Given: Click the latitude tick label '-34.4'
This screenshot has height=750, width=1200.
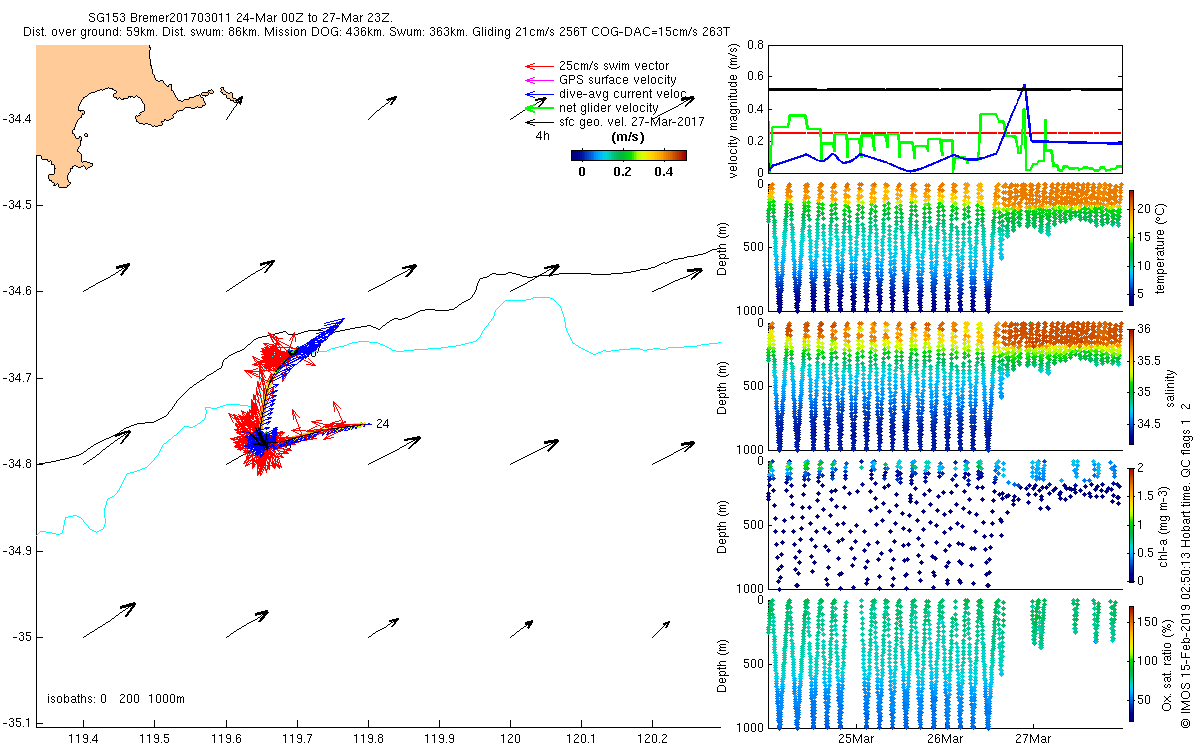Looking at the screenshot, I should pyautogui.click(x=16, y=119).
